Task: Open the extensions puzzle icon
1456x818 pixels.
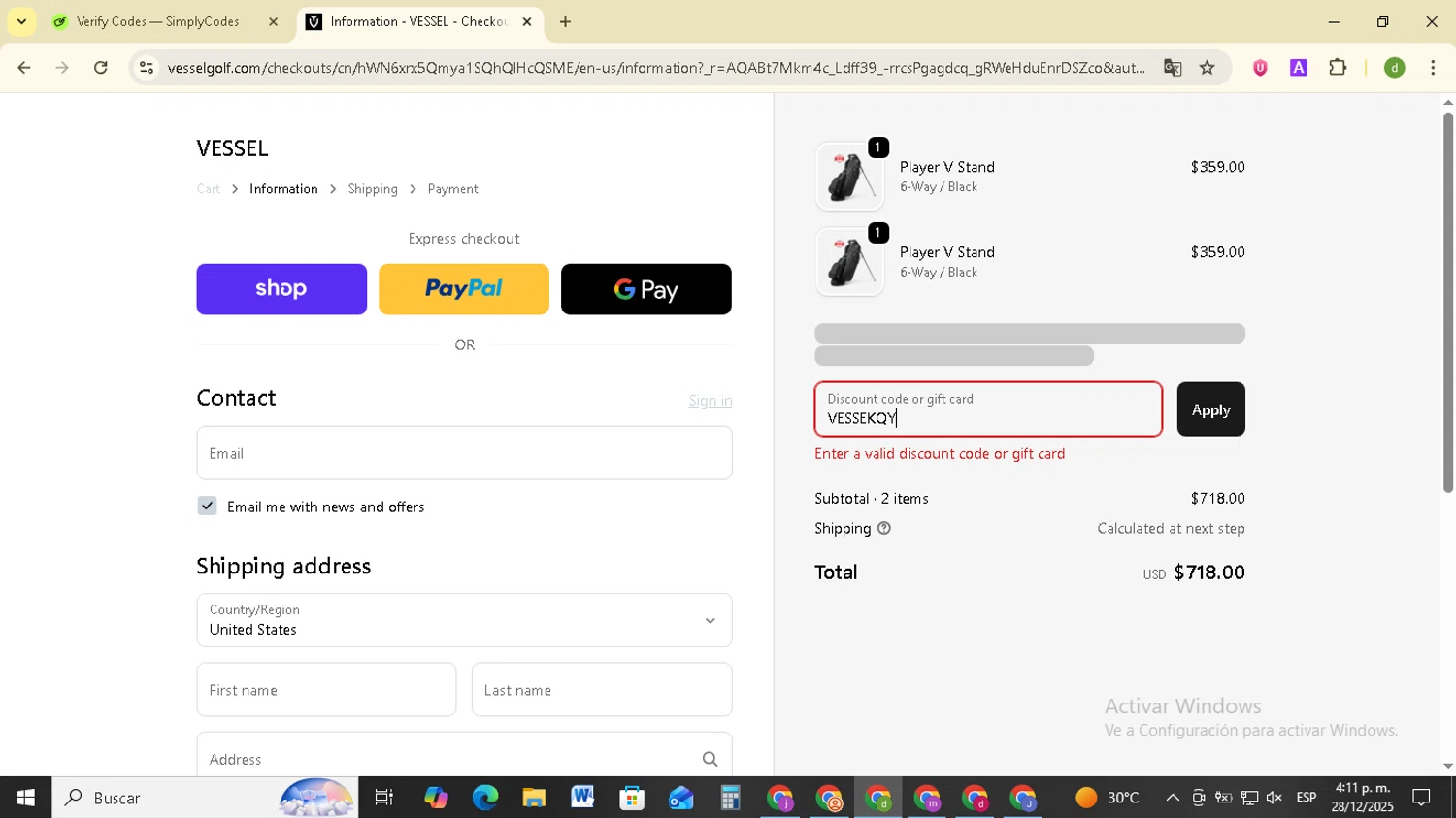Action: coord(1338,68)
